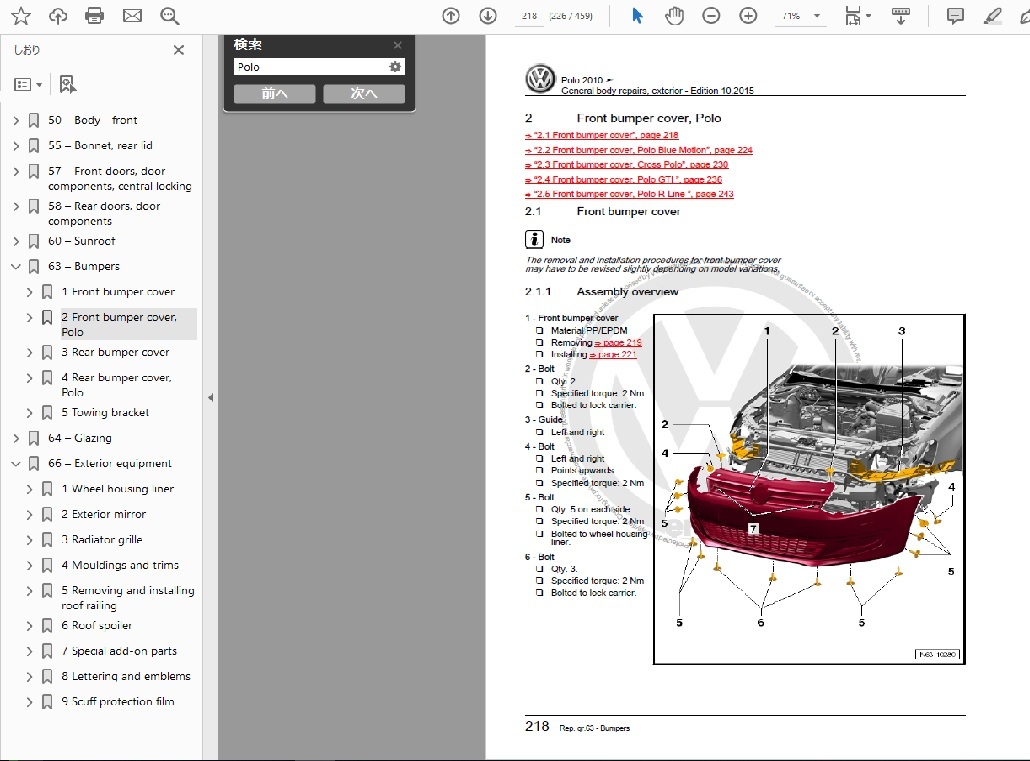Click the next result button 次へ
This screenshot has height=761, width=1030.
[364, 93]
